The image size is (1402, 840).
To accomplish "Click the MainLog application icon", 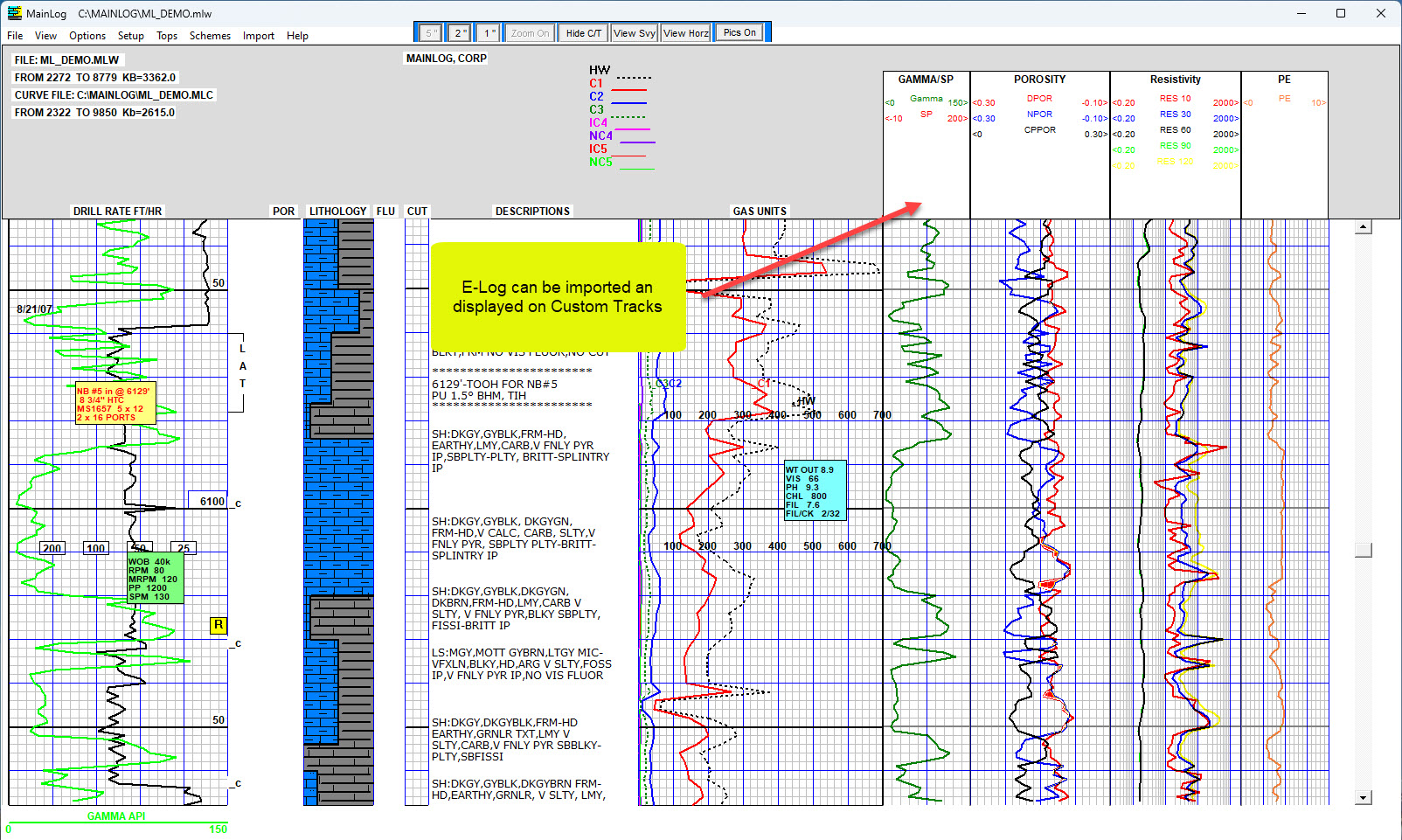I will tap(14, 13).
